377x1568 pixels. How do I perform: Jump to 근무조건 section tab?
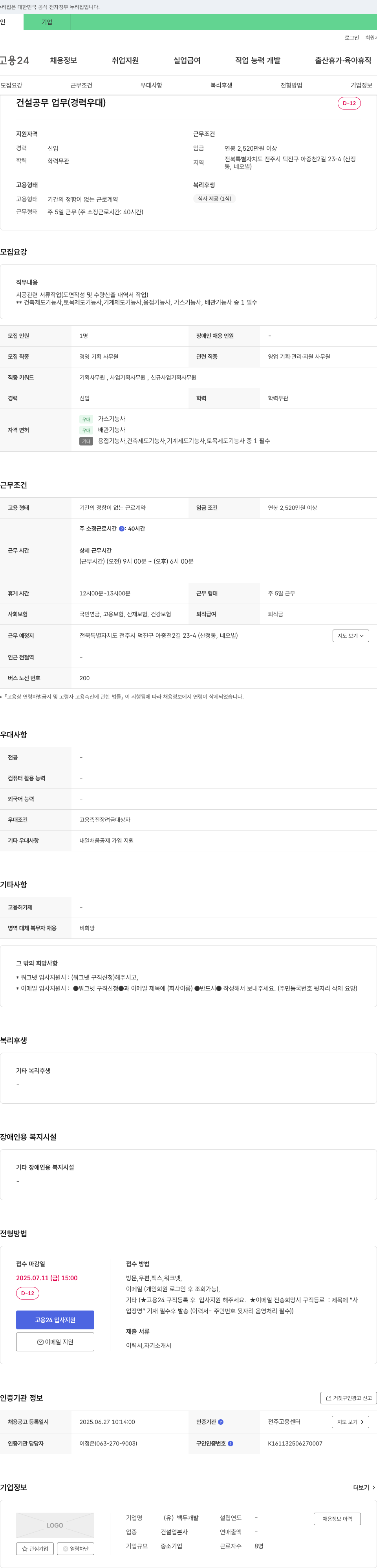(81, 85)
